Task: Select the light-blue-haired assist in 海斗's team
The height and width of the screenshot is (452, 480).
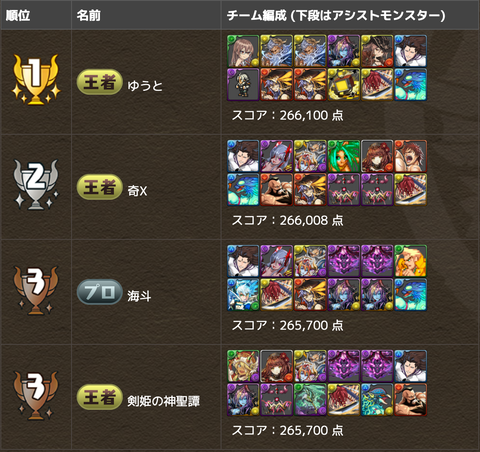Action: (243, 295)
